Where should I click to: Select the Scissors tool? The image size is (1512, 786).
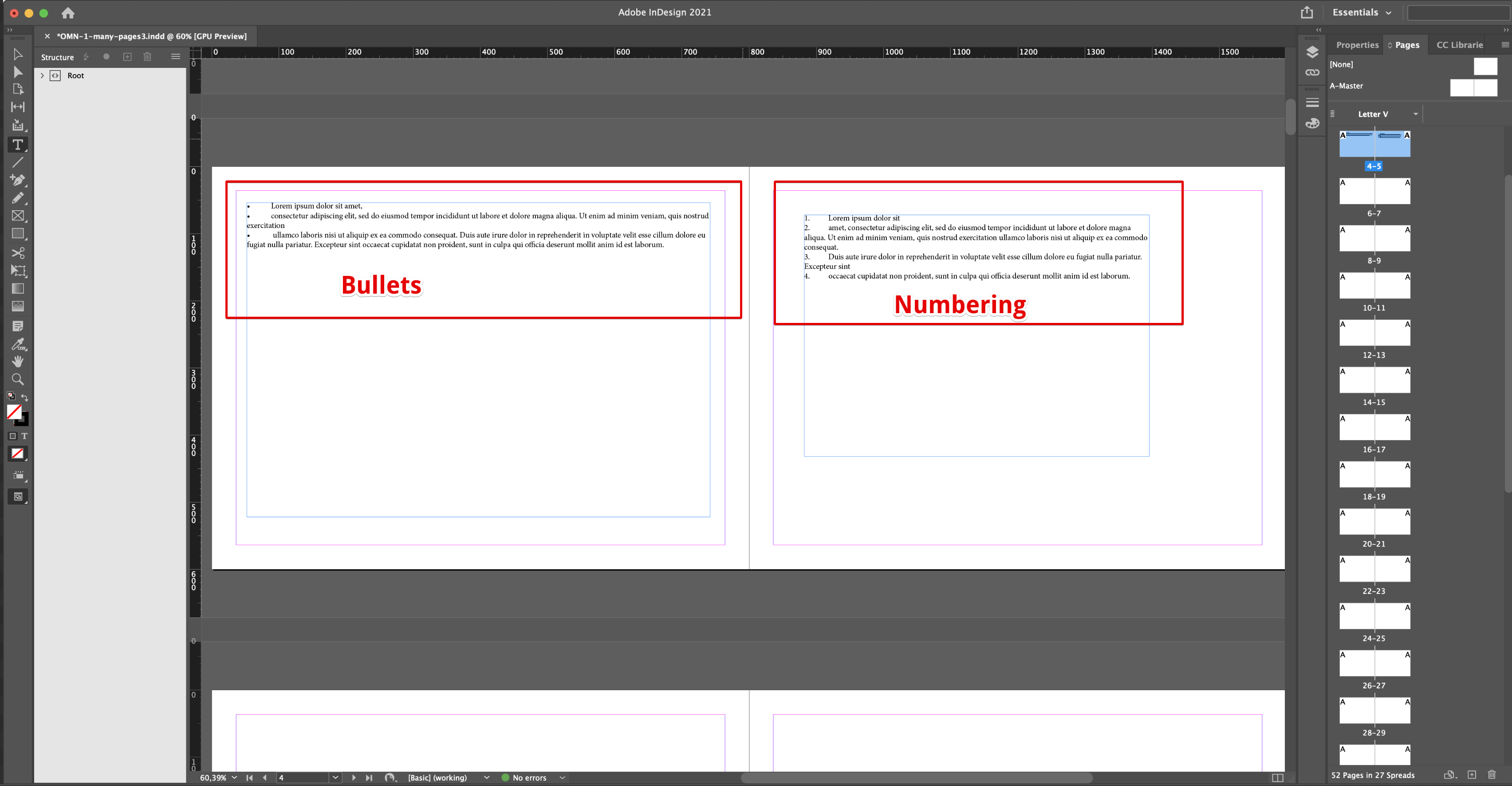[x=18, y=253]
